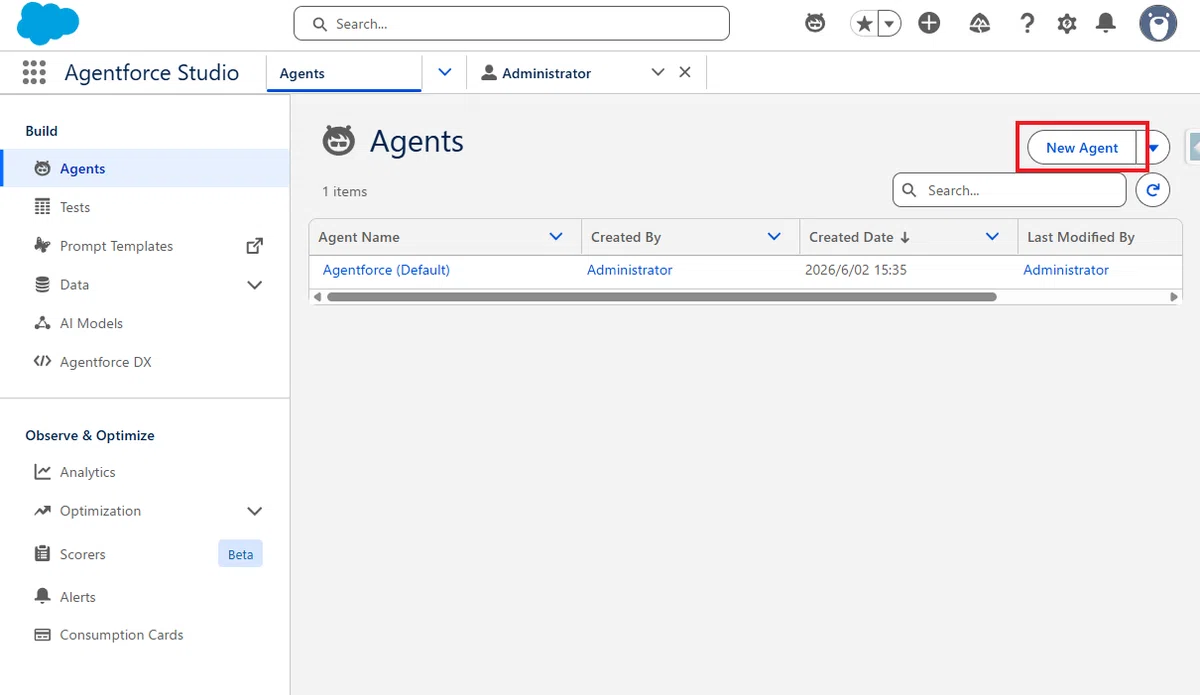Expand the Data section chevron
This screenshot has width=1200, height=695.
coord(255,285)
